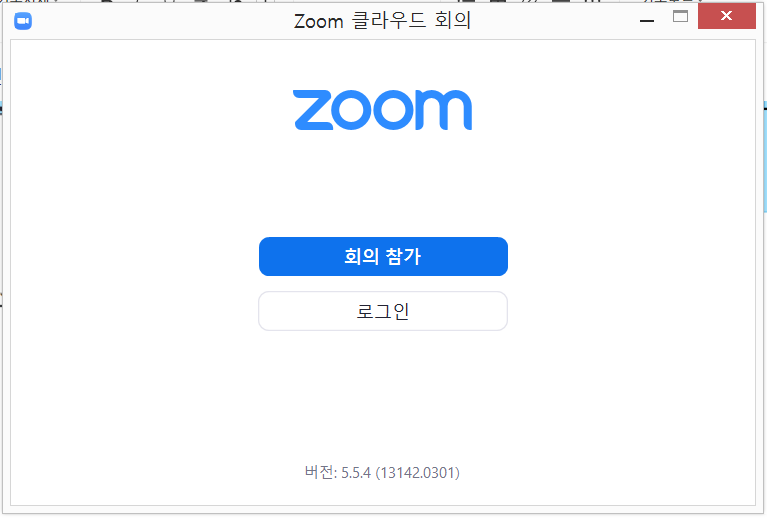Close the Zoom window with red X

(726, 16)
